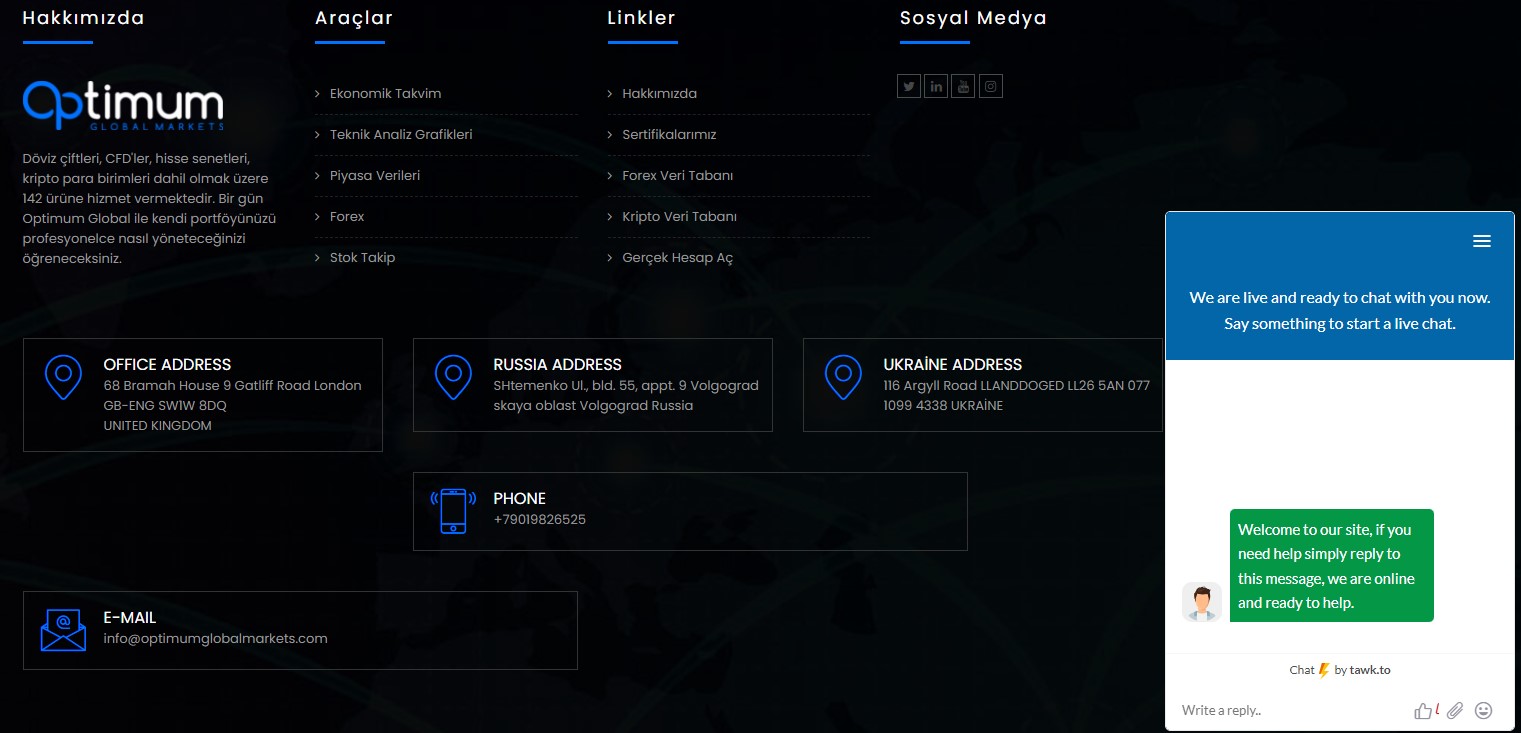Open the emoji picker in chat

tap(1484, 710)
